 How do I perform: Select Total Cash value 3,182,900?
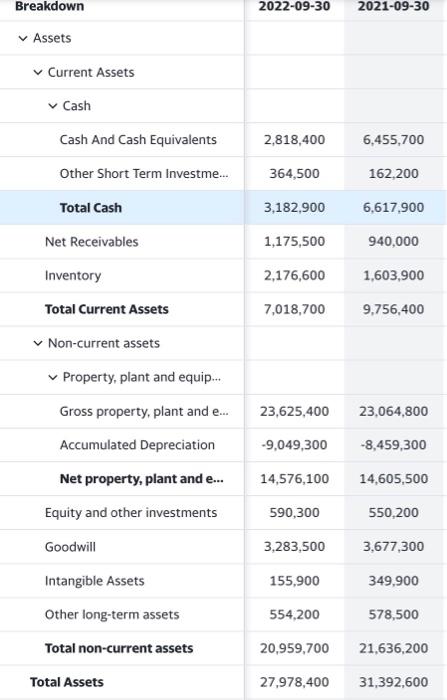(294, 208)
